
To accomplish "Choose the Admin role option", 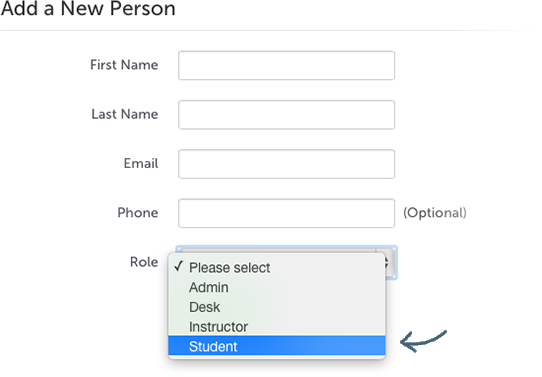I will tap(277, 287).
